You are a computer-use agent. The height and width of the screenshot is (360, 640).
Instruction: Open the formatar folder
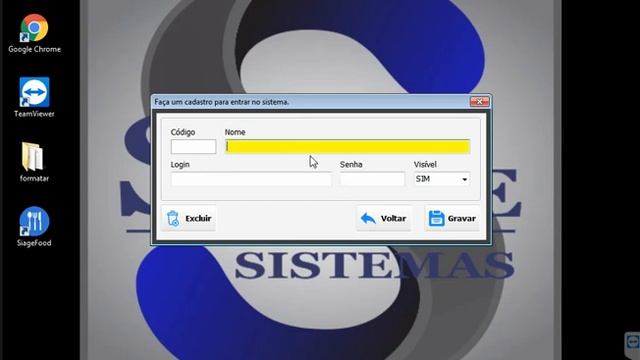[x=34, y=162]
